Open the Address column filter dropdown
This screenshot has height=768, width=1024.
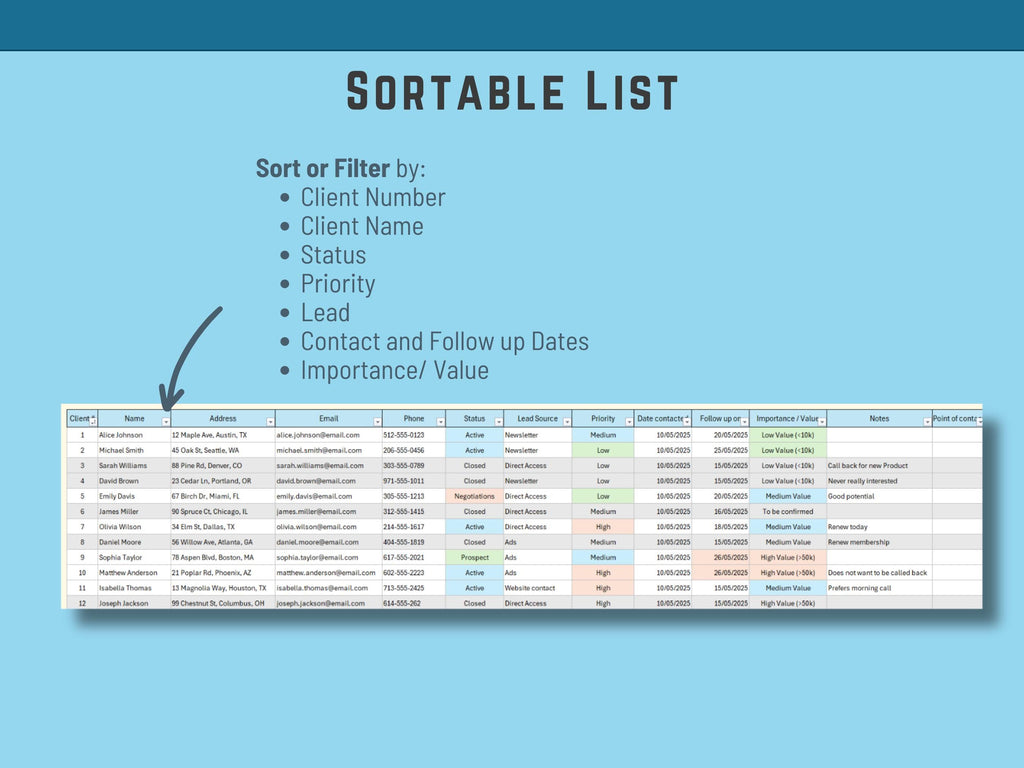270,422
